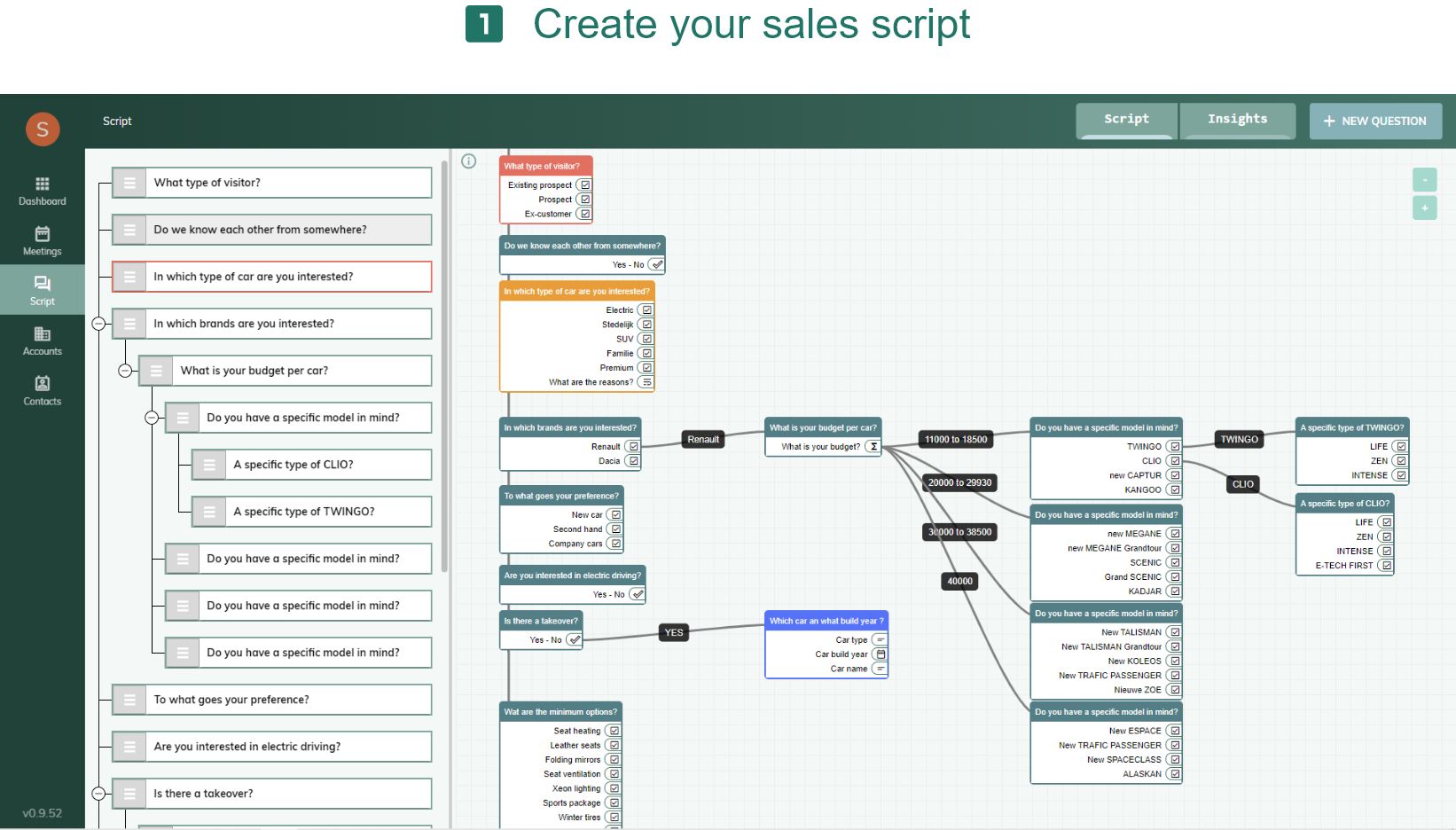Click drag handle of 'What type of visitor?'
Screen dimensions: 1456x830
coord(129,183)
